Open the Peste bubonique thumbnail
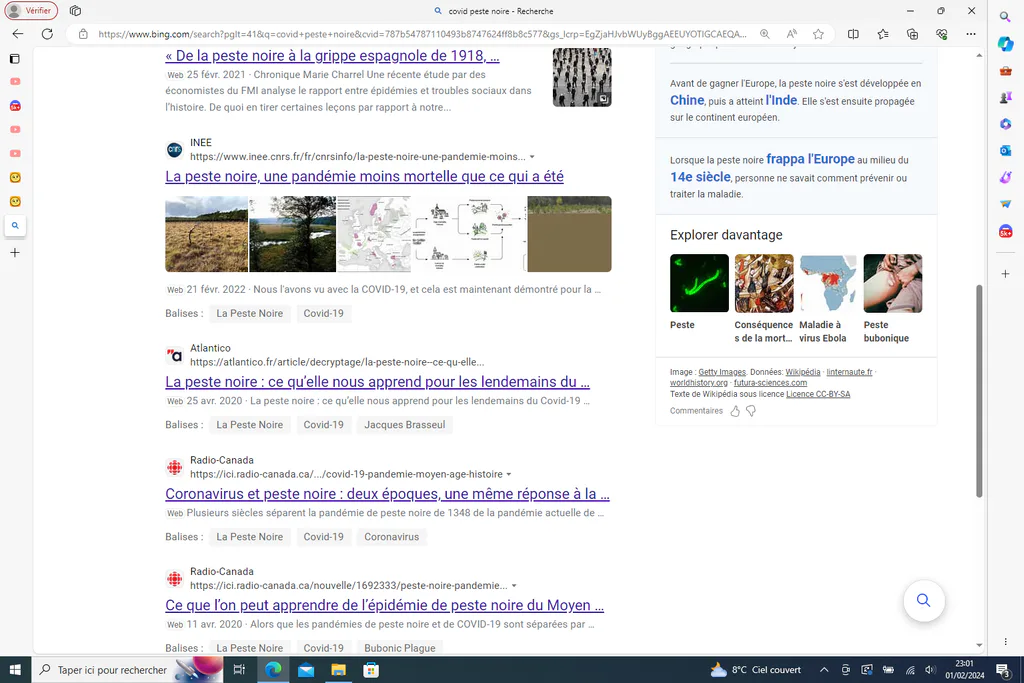The height and width of the screenshot is (683, 1024). 893,283
